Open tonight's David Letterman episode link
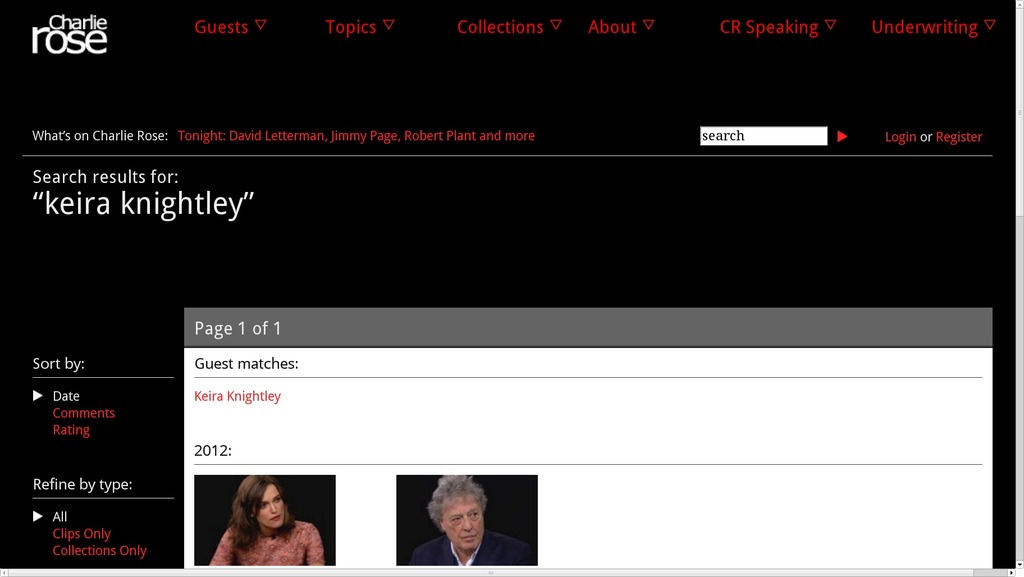The width and height of the screenshot is (1024, 577). 356,136
